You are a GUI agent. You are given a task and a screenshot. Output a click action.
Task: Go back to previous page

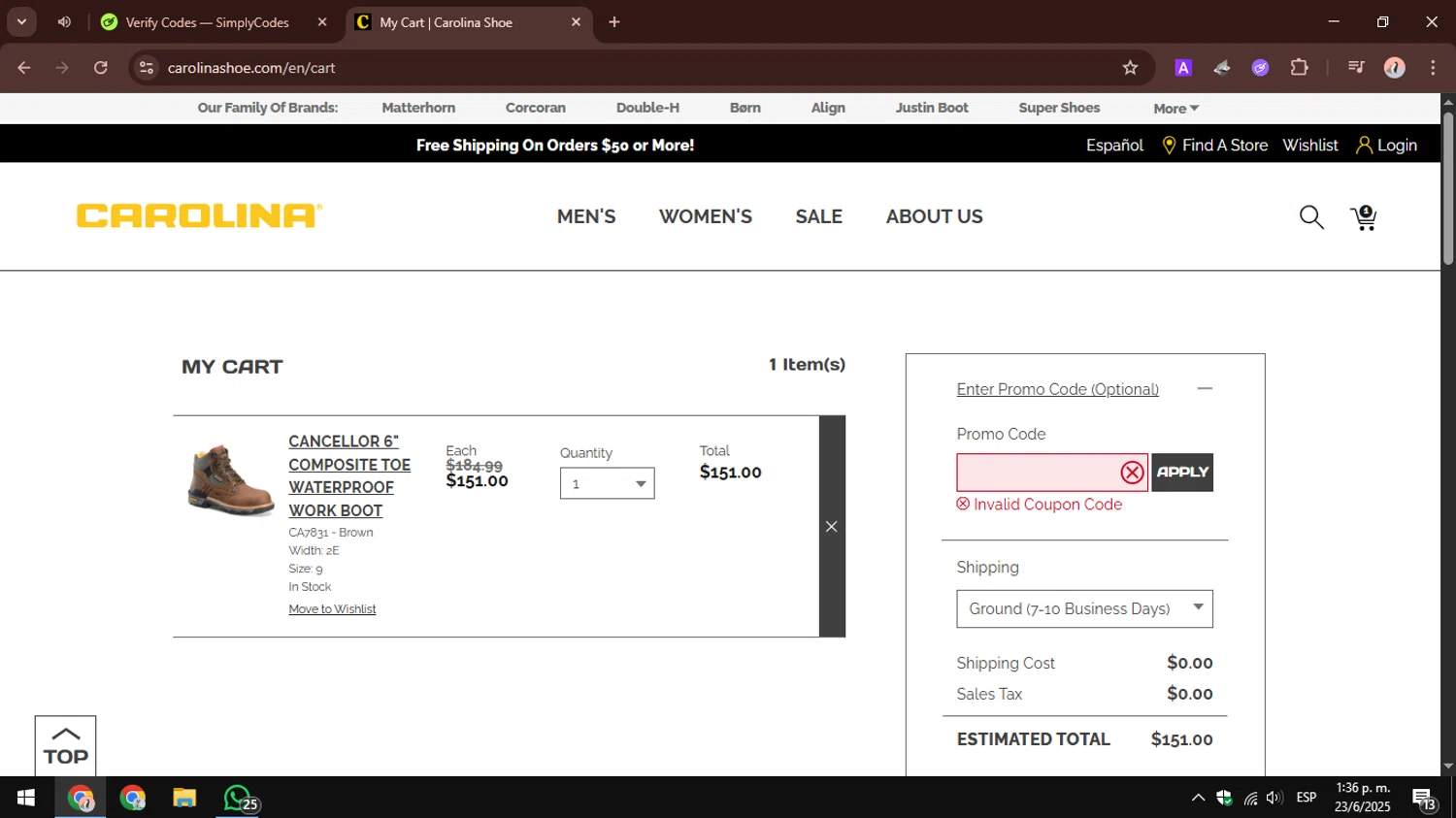pos(24,68)
